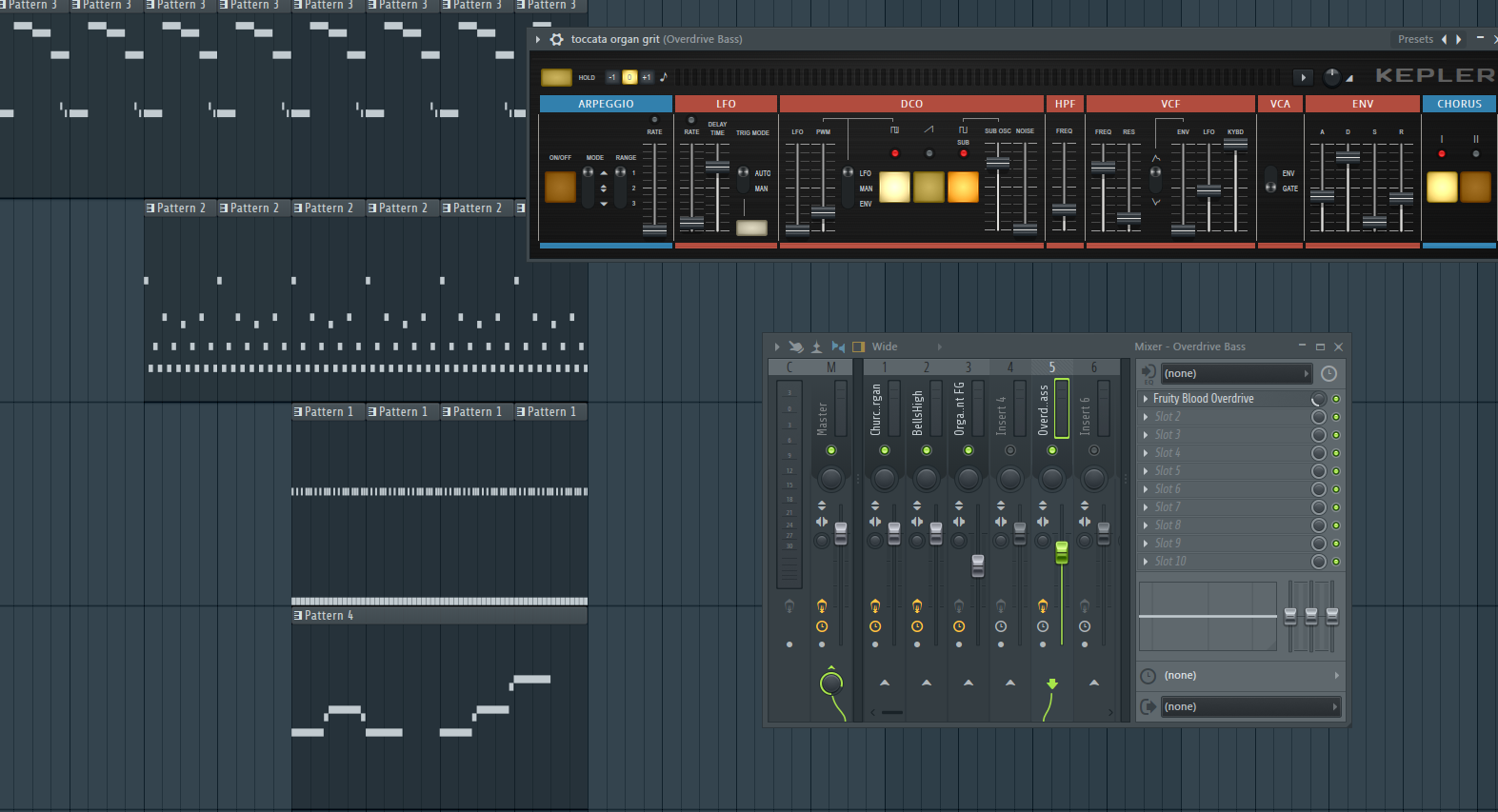The width and height of the screenshot is (1498, 812).
Task: Click the DCO section header
Action: tap(911, 104)
